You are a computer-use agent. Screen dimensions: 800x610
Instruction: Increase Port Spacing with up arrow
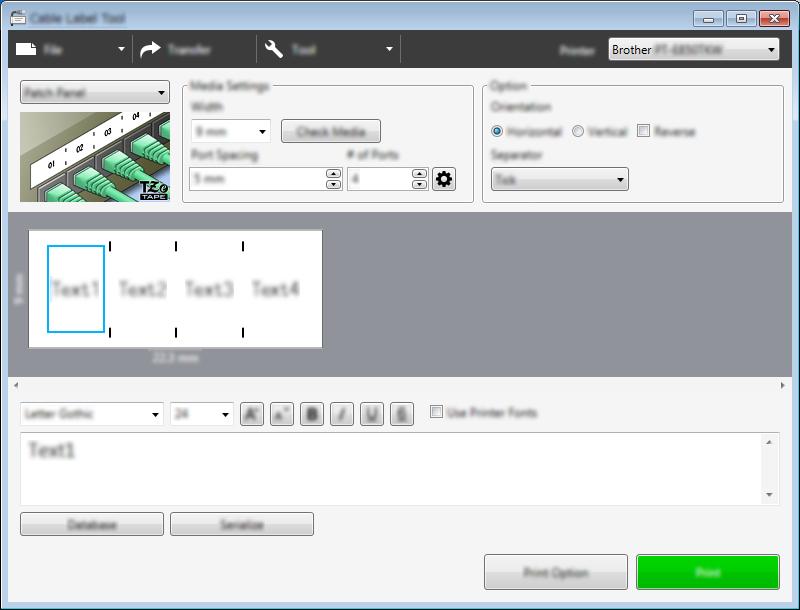tap(334, 174)
